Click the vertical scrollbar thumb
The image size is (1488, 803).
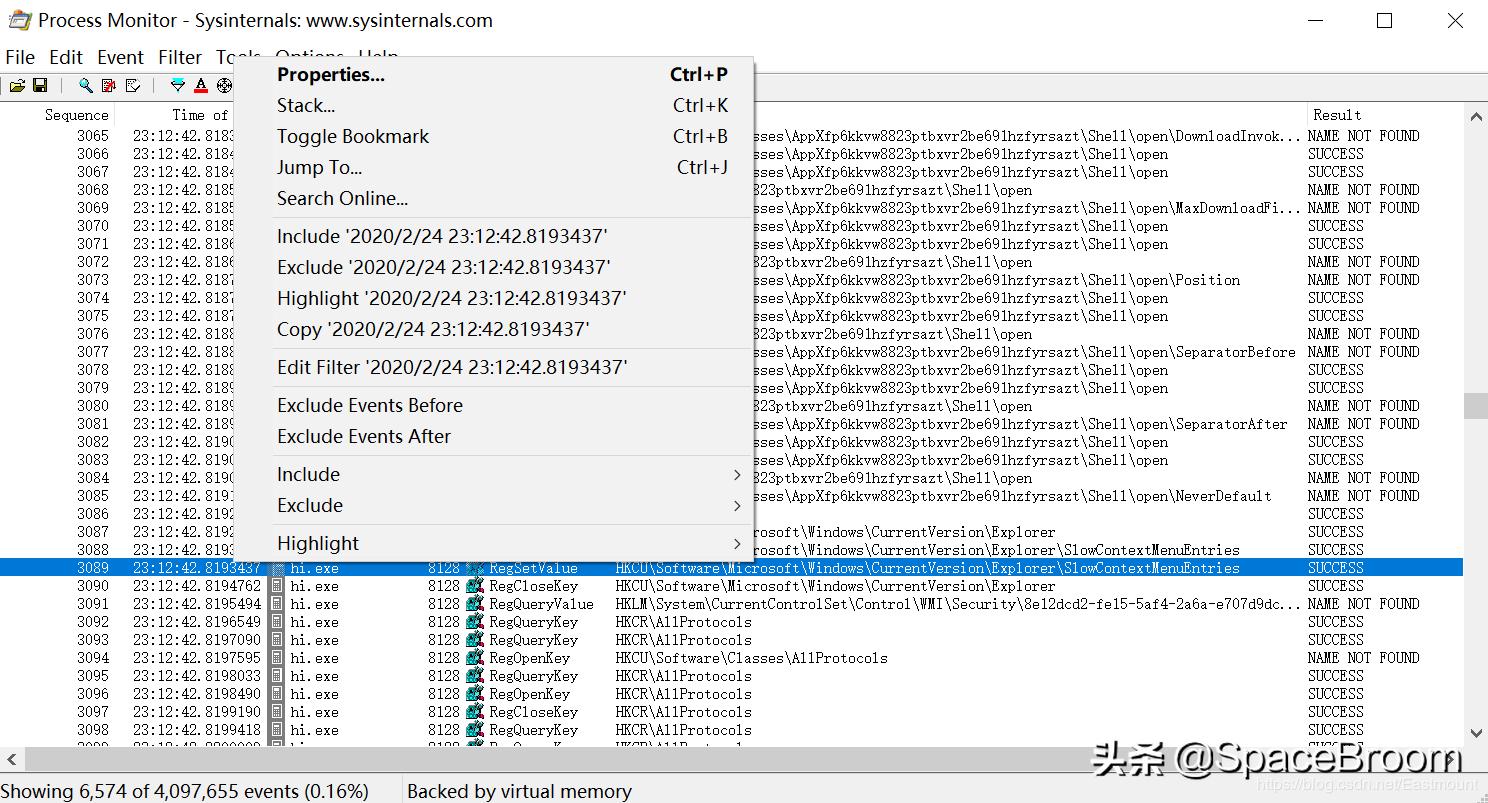[x=1475, y=405]
